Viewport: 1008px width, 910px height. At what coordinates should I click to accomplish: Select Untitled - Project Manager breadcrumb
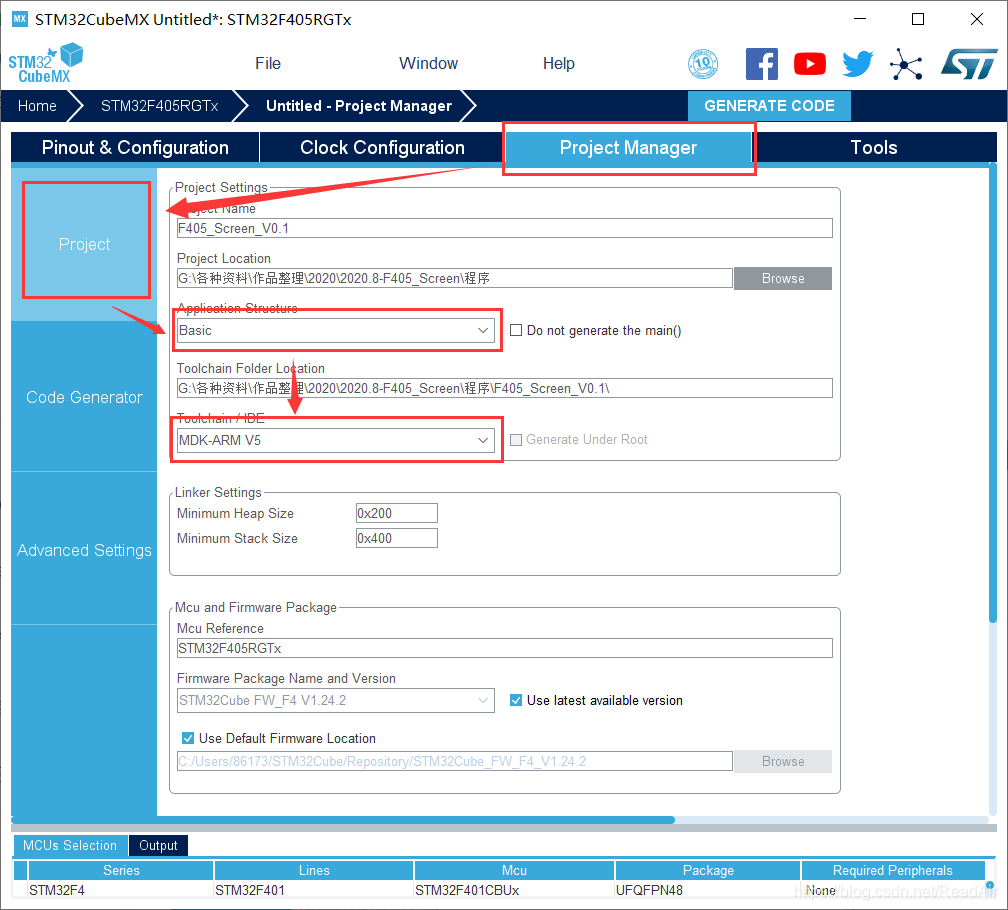(x=359, y=106)
